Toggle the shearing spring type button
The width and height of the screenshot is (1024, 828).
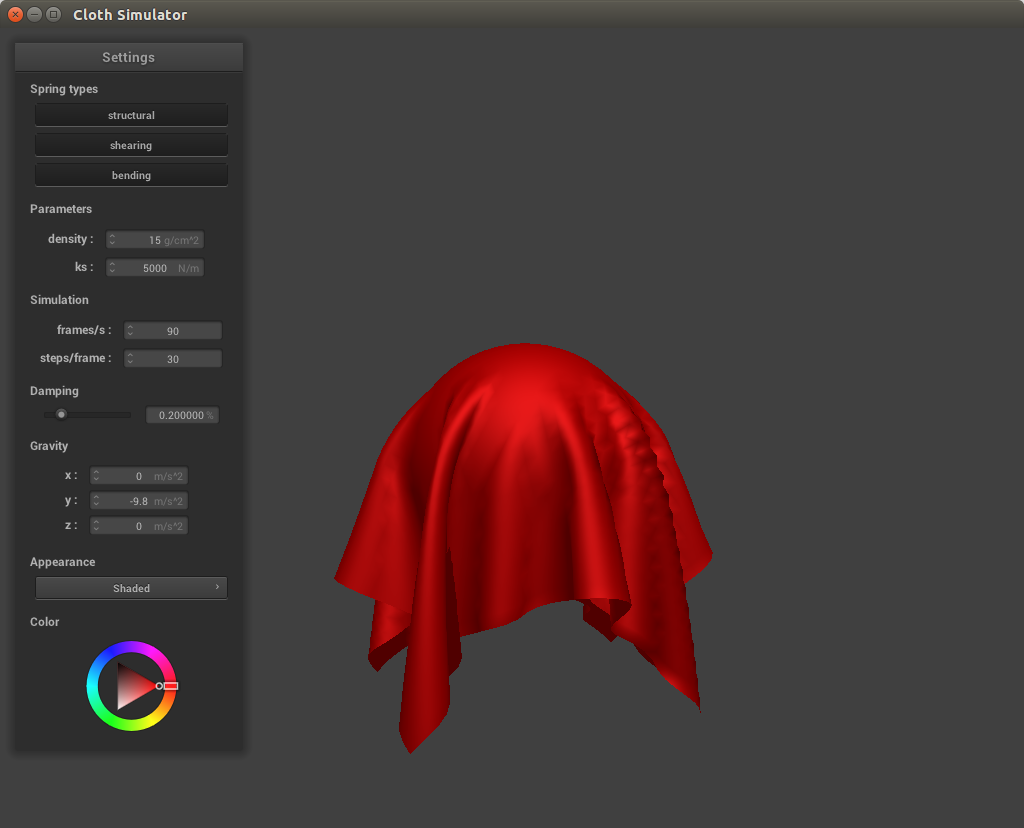pos(131,145)
